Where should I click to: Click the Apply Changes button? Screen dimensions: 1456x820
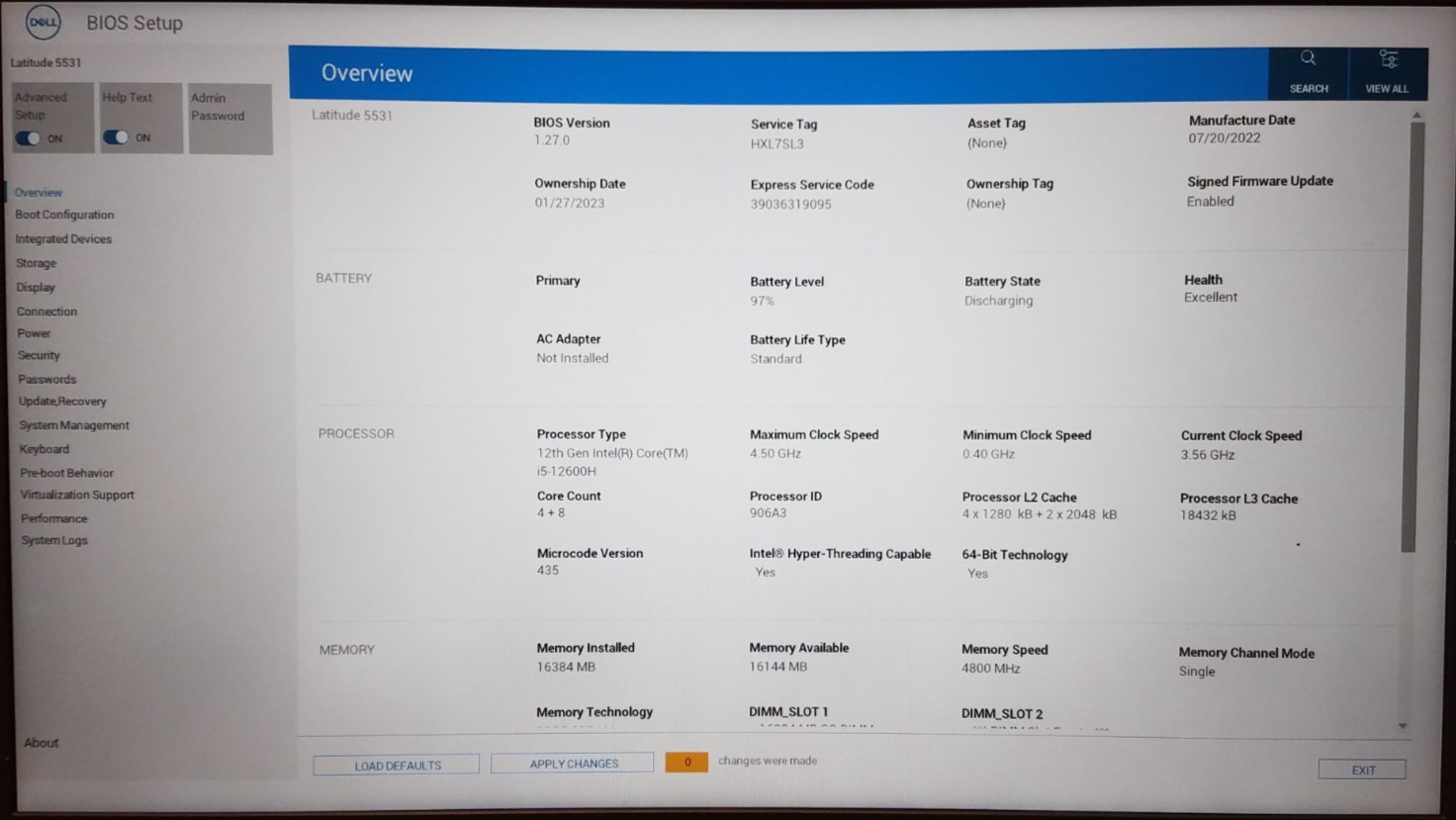[x=573, y=763]
